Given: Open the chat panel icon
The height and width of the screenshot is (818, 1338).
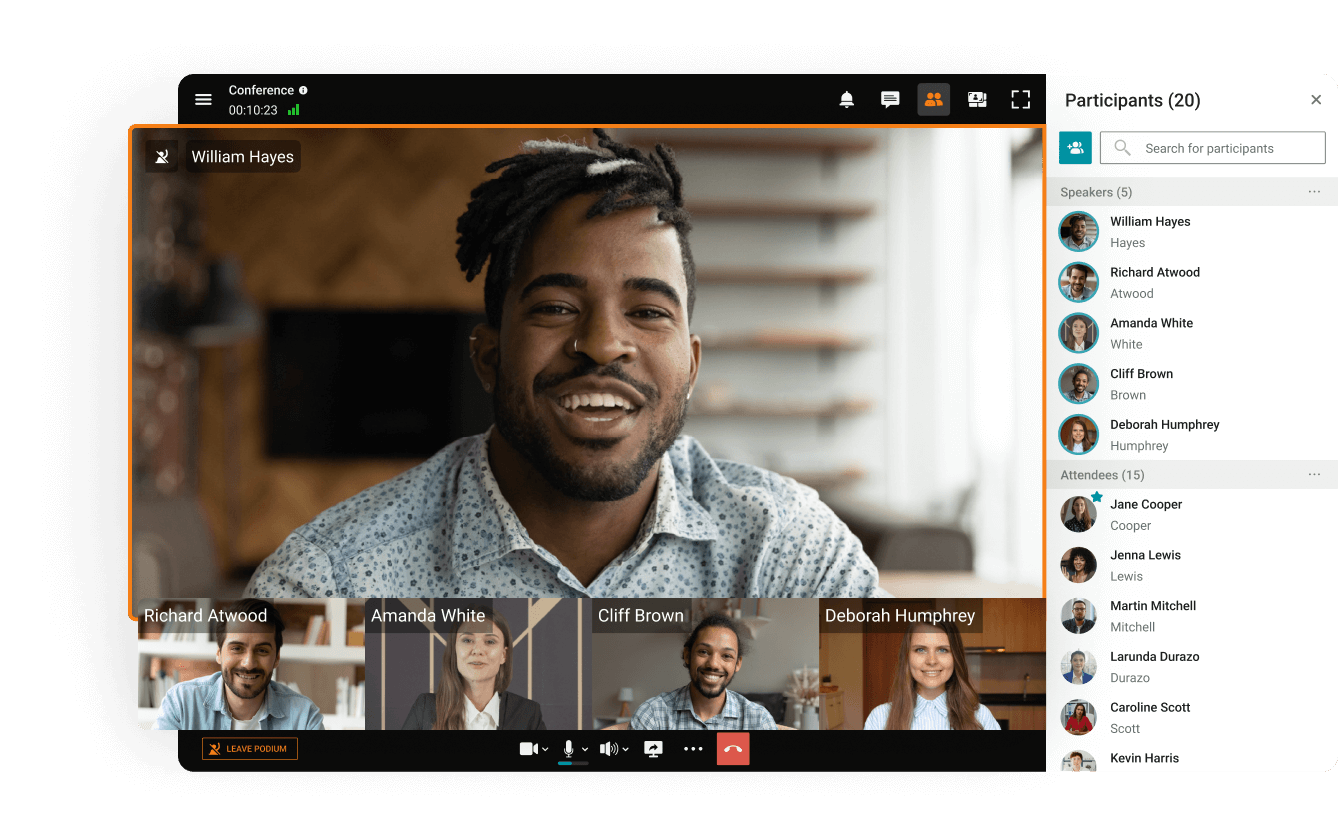Looking at the screenshot, I should tap(890, 99).
